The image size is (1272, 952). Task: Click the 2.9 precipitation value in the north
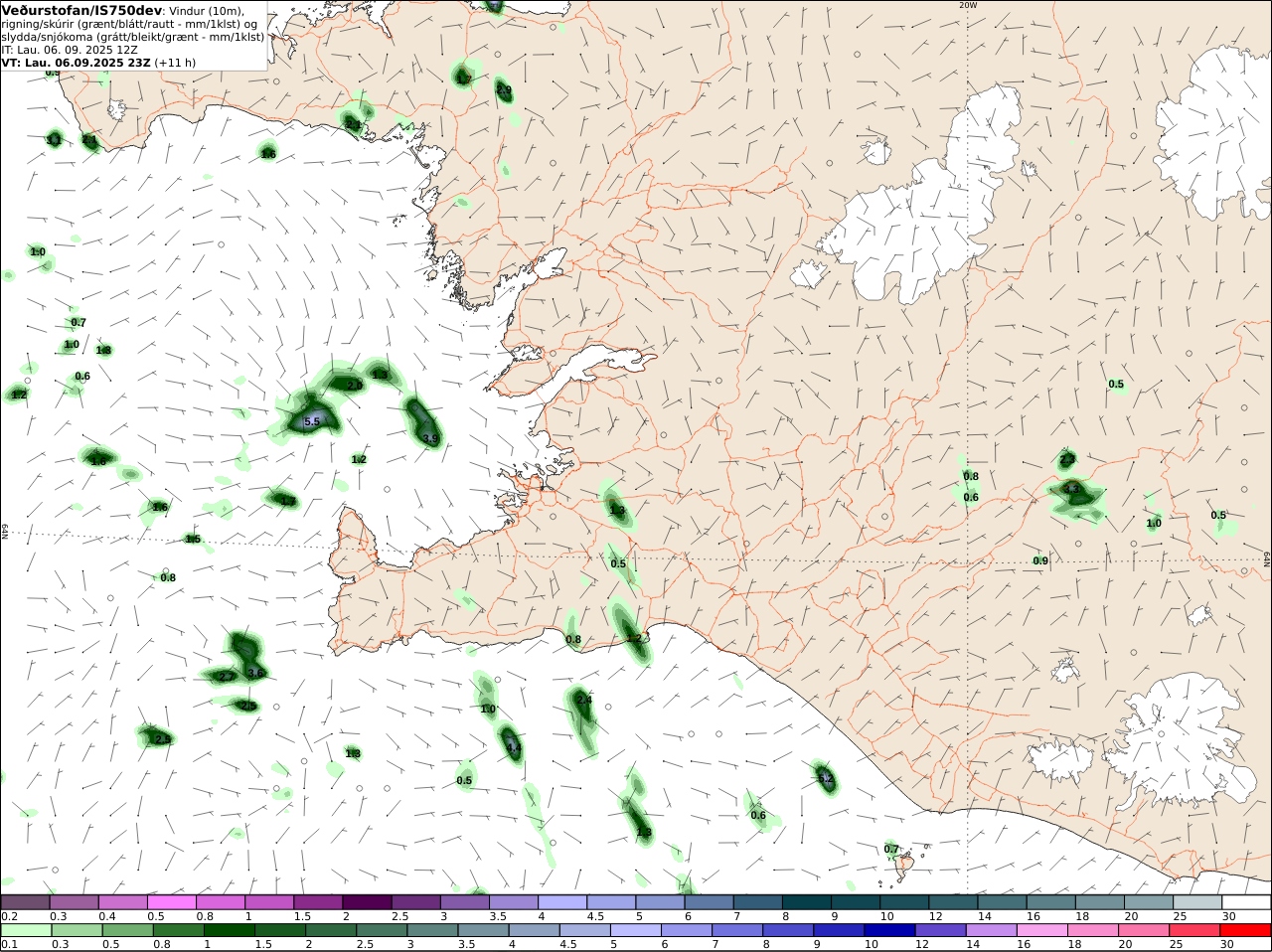click(x=504, y=90)
